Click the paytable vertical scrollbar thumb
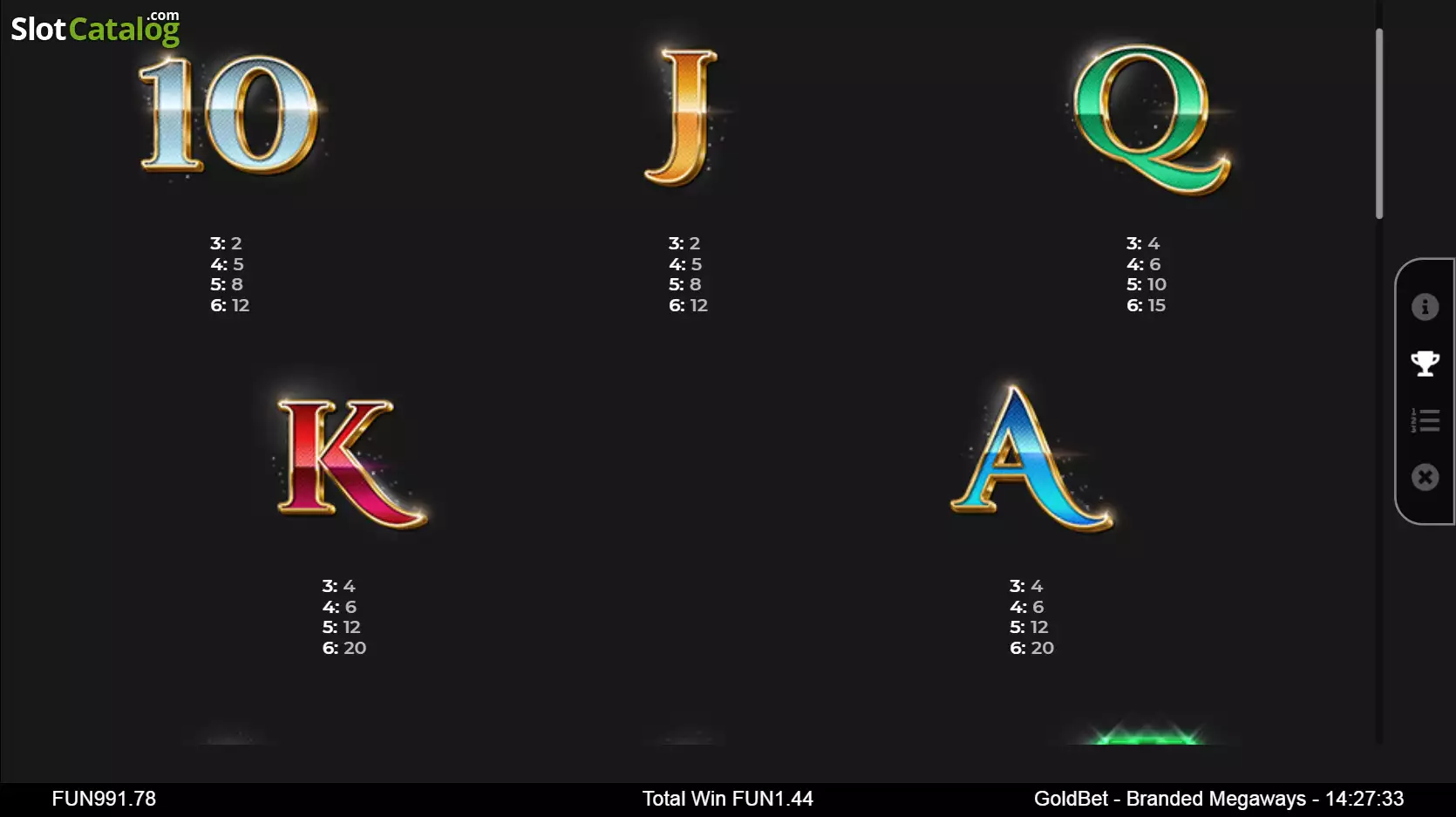The height and width of the screenshot is (817, 1456). click(x=1379, y=123)
